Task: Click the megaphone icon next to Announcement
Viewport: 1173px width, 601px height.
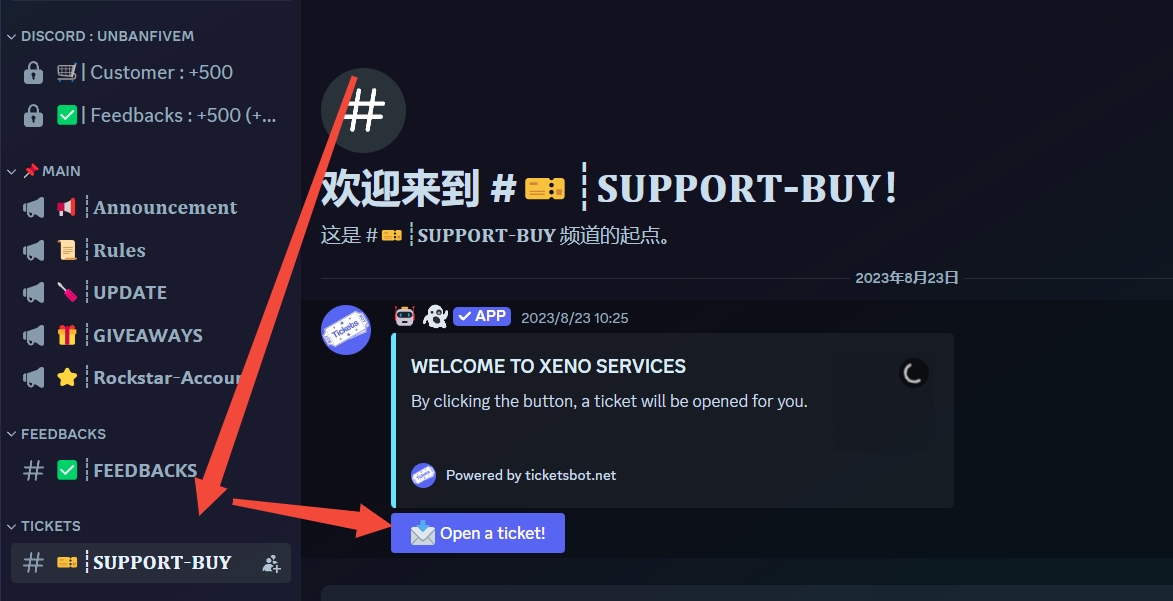Action: [34, 207]
